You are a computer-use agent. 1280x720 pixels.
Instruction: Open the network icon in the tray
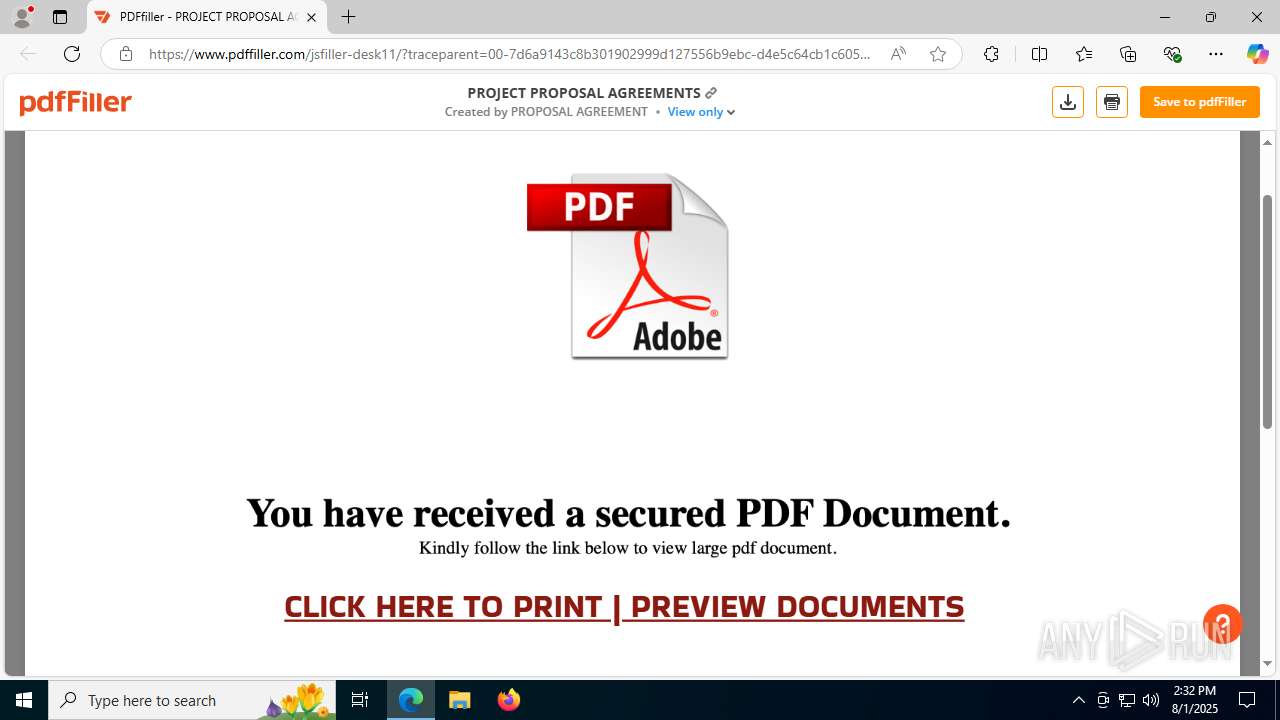point(1127,700)
